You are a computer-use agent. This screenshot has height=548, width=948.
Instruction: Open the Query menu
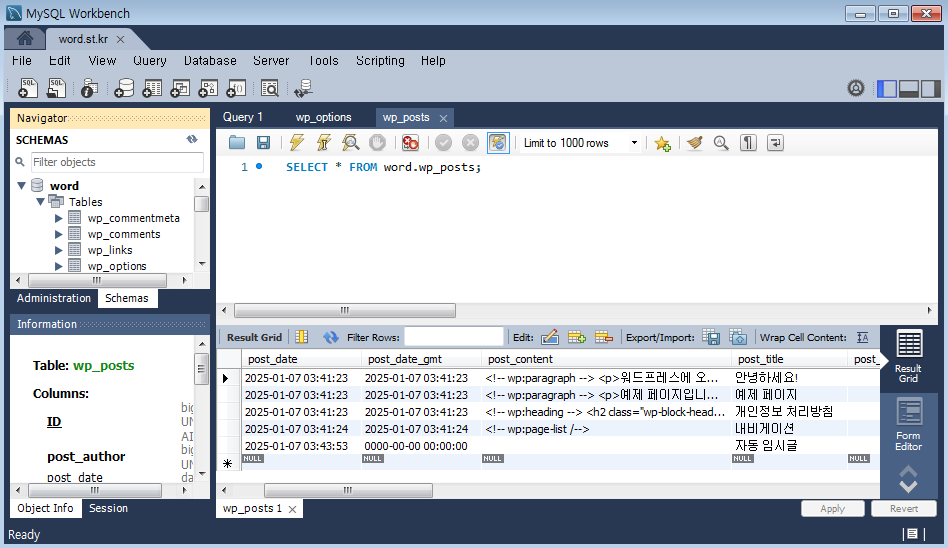coord(149,60)
